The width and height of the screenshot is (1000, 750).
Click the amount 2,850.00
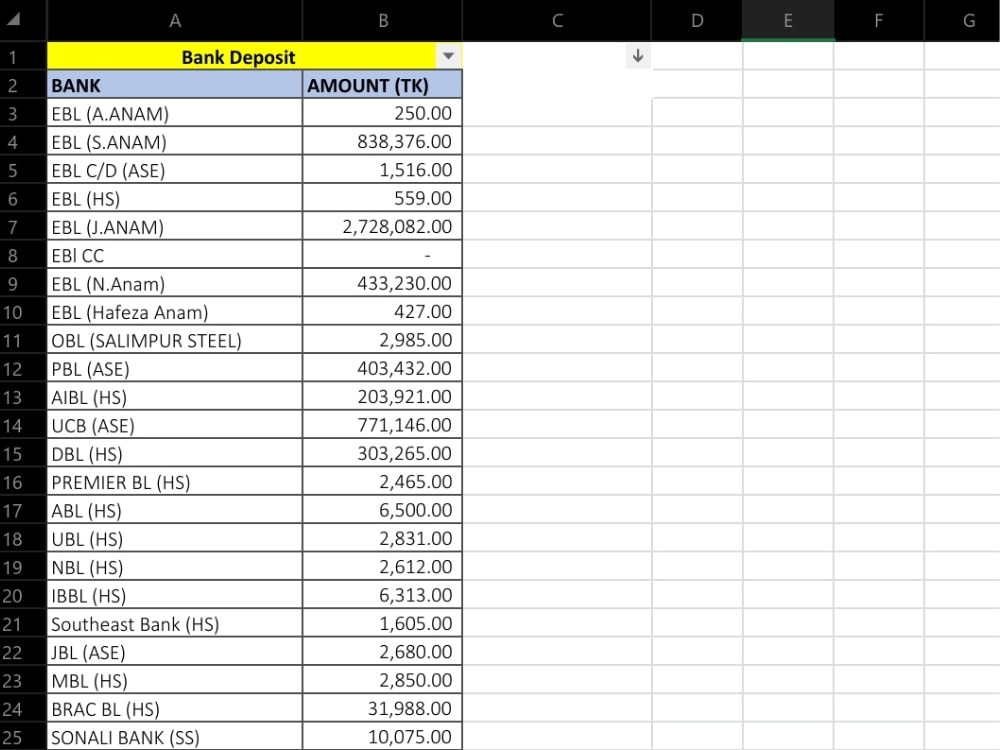pos(416,680)
